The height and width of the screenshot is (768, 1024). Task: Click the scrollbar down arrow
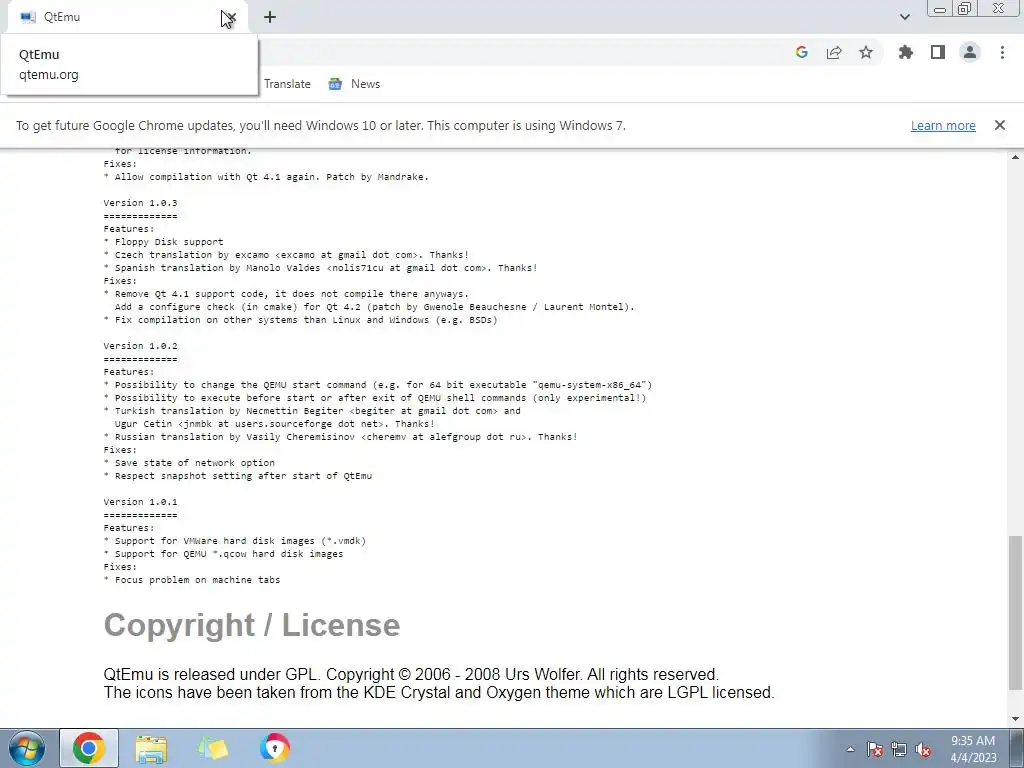(x=1016, y=719)
